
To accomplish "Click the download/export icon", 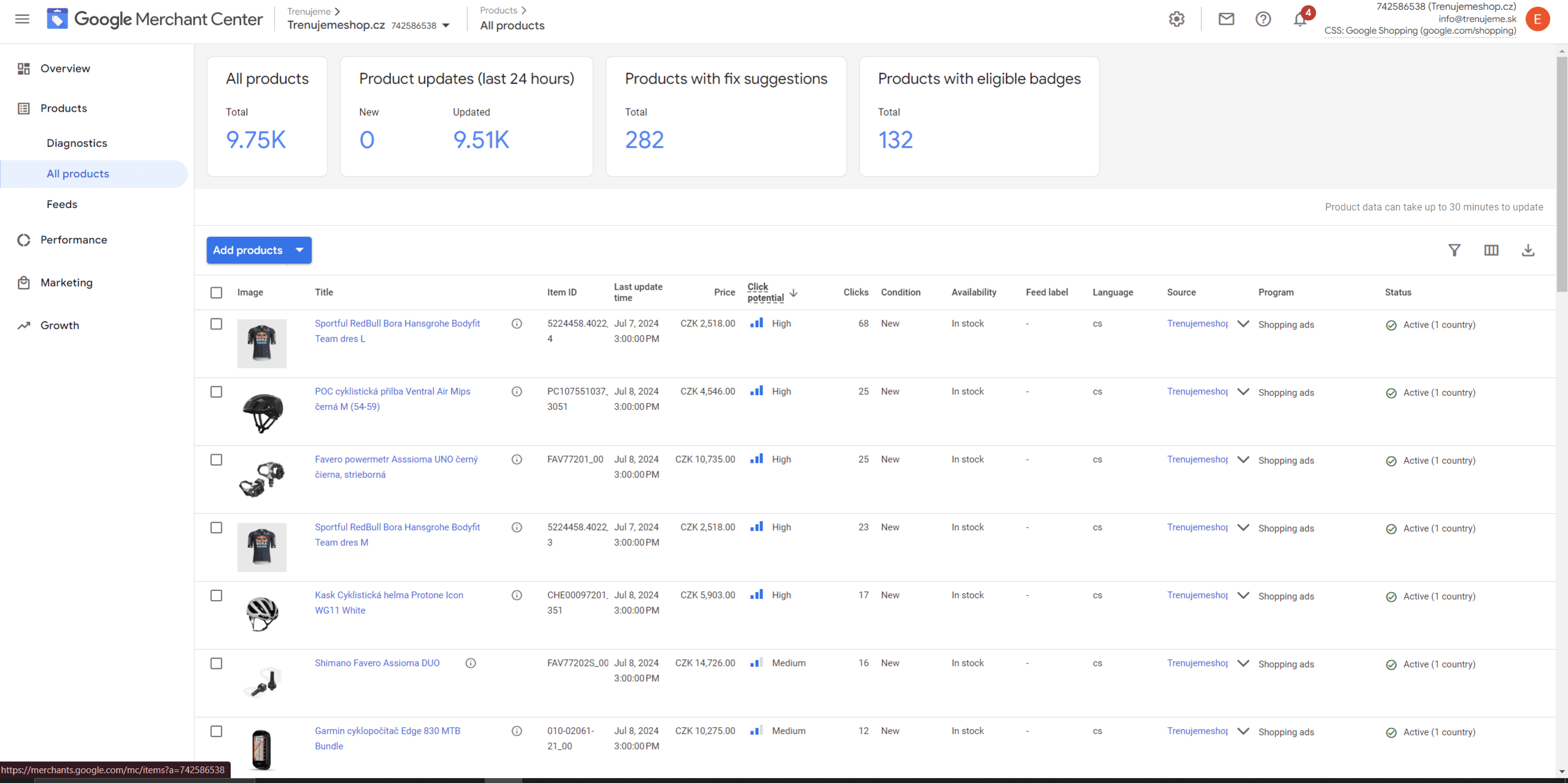I will [x=1528, y=250].
